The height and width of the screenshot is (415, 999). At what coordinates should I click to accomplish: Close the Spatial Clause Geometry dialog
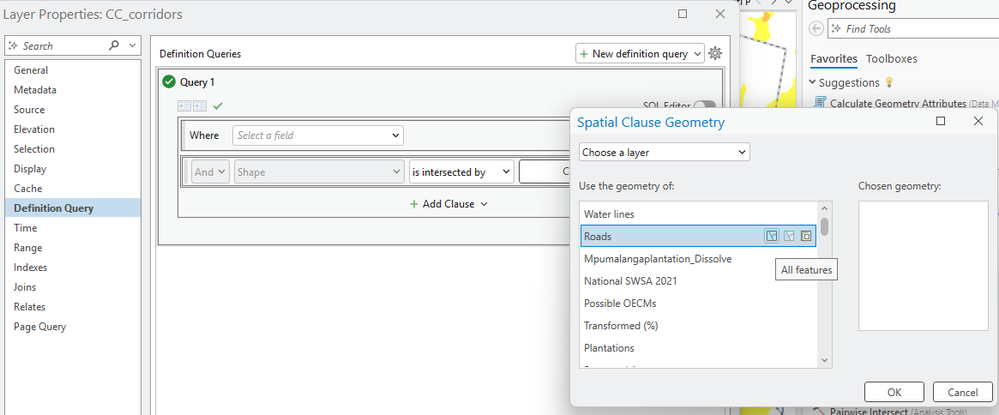[x=979, y=121]
